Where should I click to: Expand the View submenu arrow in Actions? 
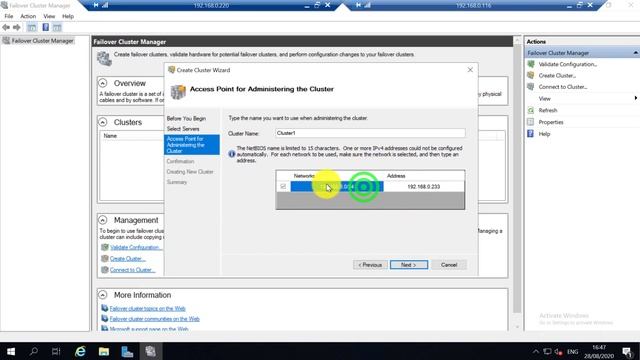(636, 98)
